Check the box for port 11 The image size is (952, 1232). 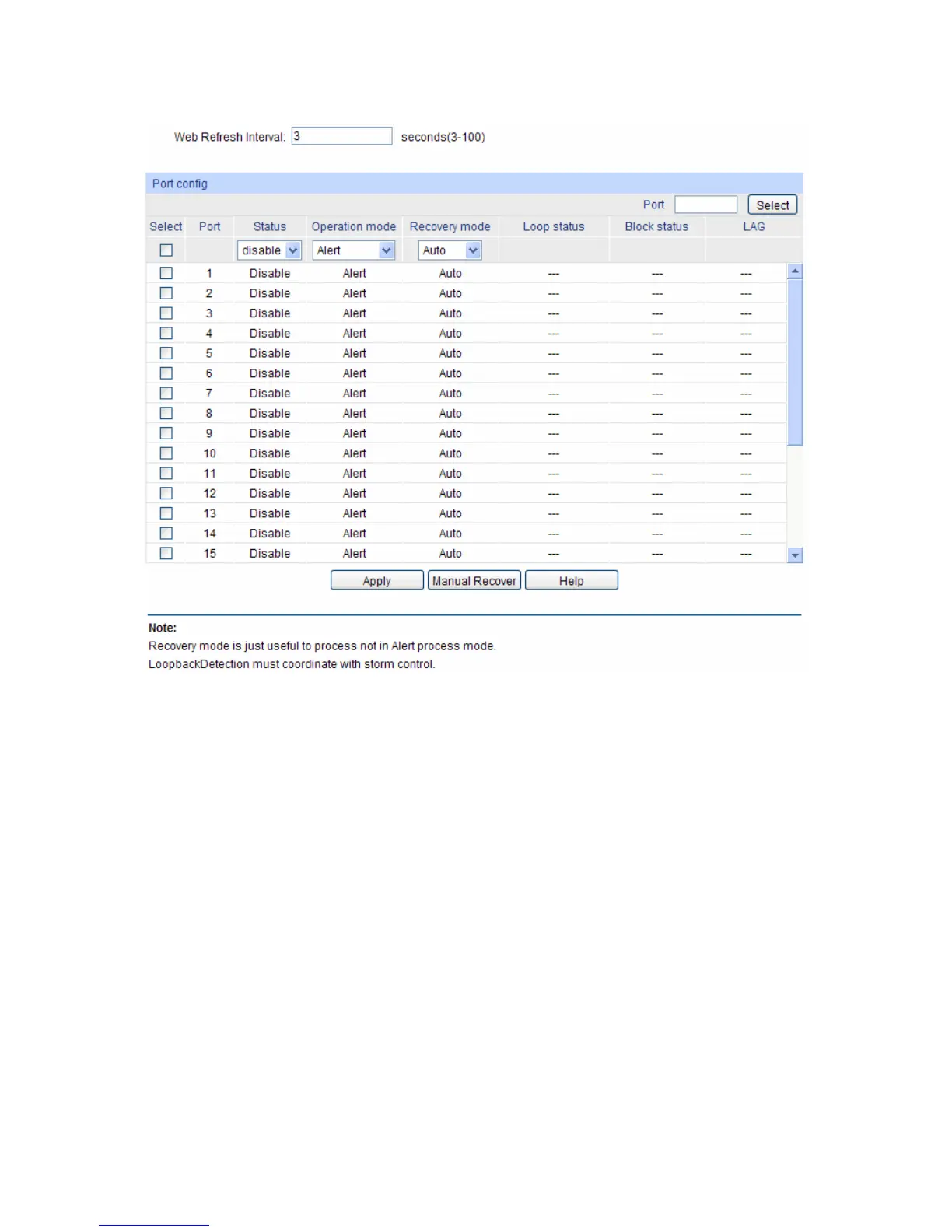click(x=166, y=473)
